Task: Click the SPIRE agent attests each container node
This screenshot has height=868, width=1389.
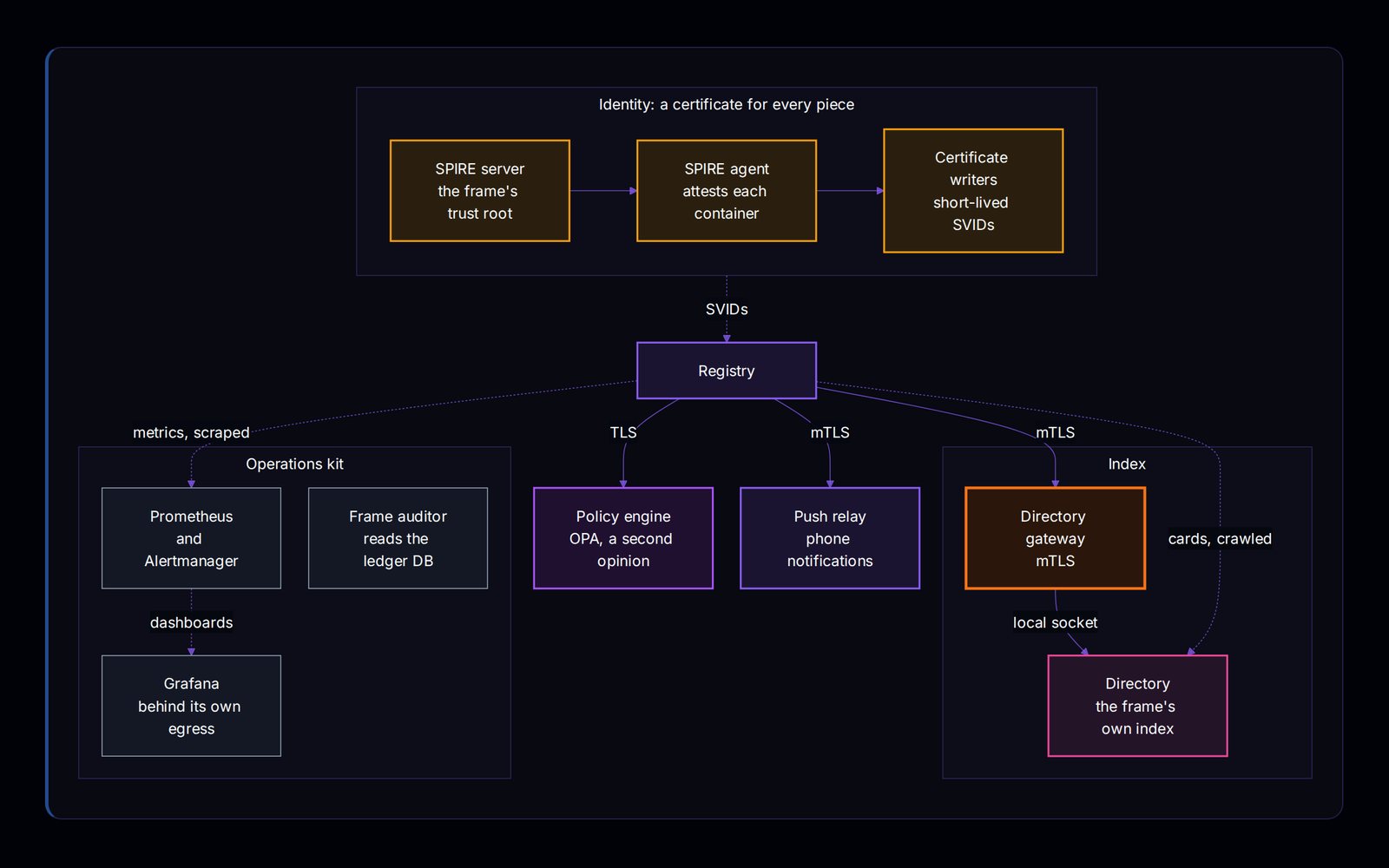Action: (727, 191)
